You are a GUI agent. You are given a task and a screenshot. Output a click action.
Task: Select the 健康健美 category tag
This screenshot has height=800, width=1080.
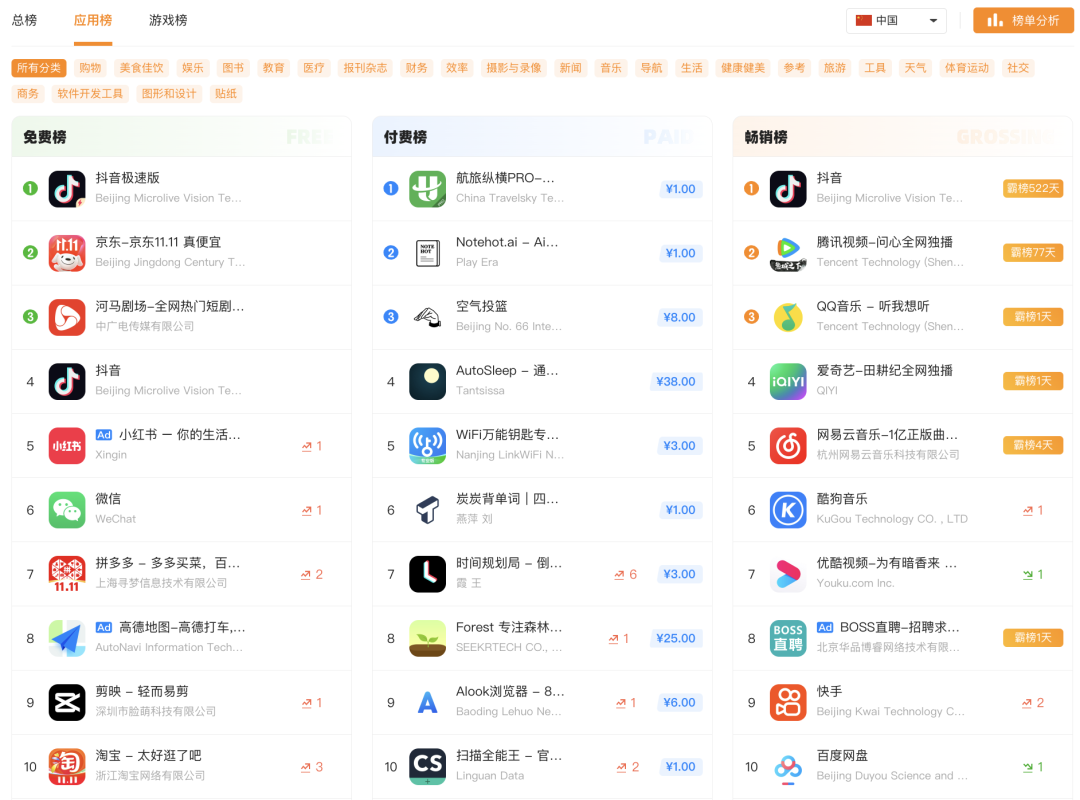[x=743, y=68]
